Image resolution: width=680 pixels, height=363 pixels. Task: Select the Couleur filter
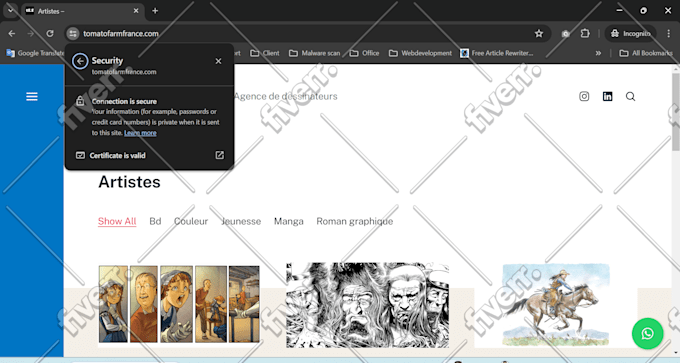[191, 221]
